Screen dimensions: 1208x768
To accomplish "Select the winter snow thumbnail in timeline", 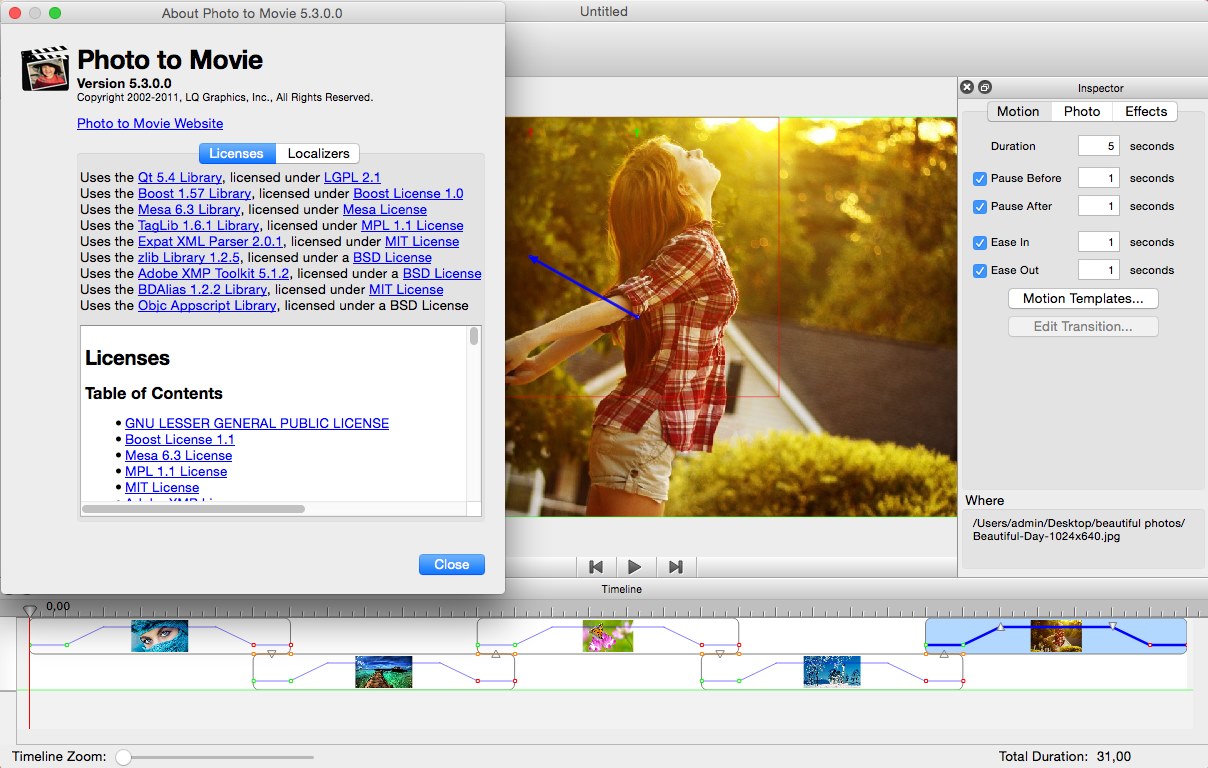I will tap(832, 672).
